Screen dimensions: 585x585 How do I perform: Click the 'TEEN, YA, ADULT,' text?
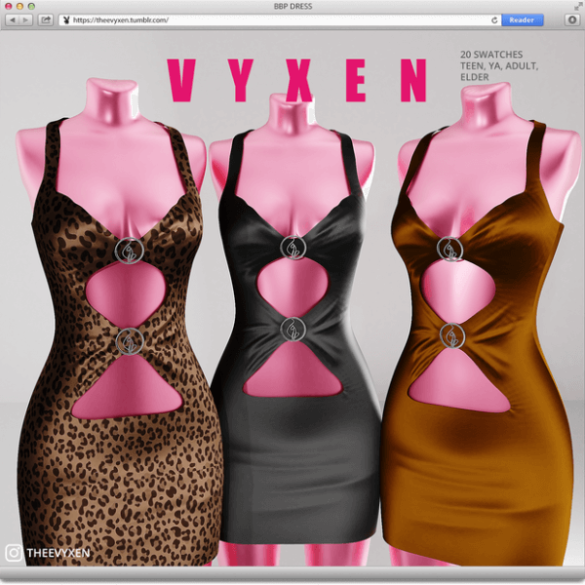[499, 66]
